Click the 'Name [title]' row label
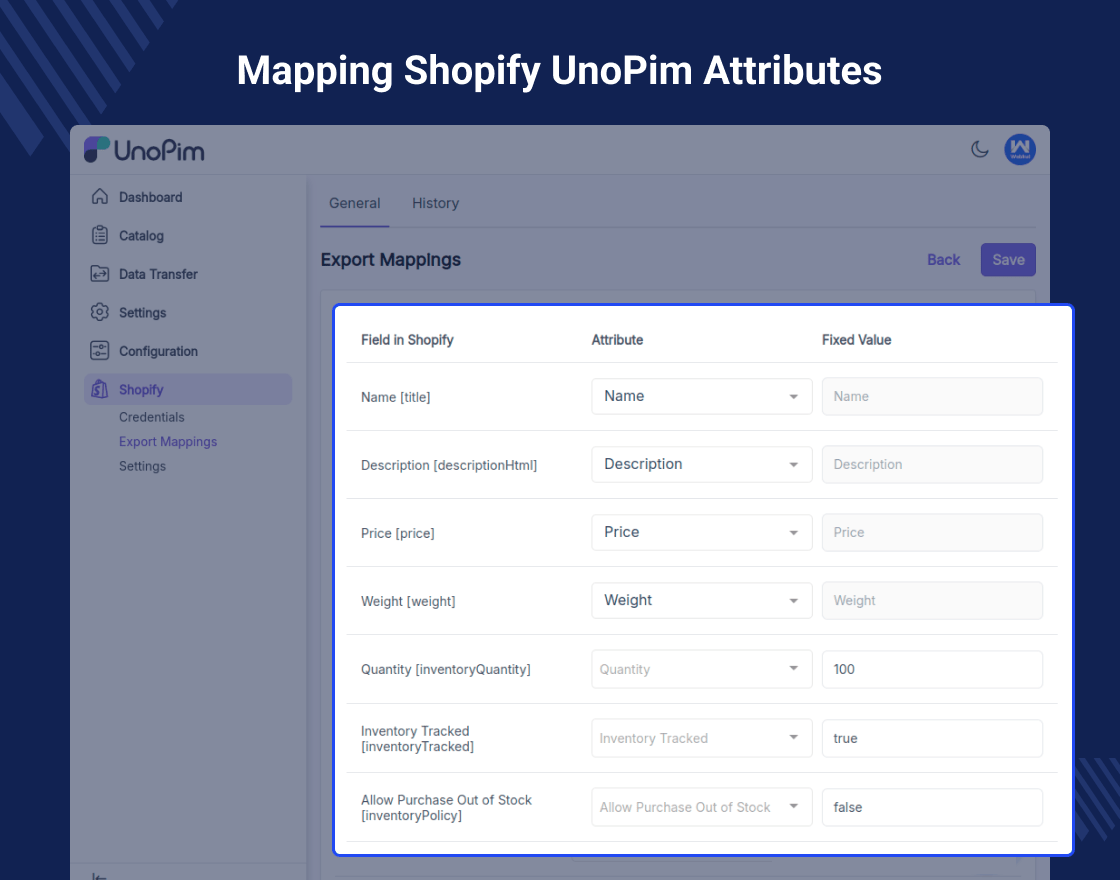This screenshot has height=880, width=1120. click(396, 397)
